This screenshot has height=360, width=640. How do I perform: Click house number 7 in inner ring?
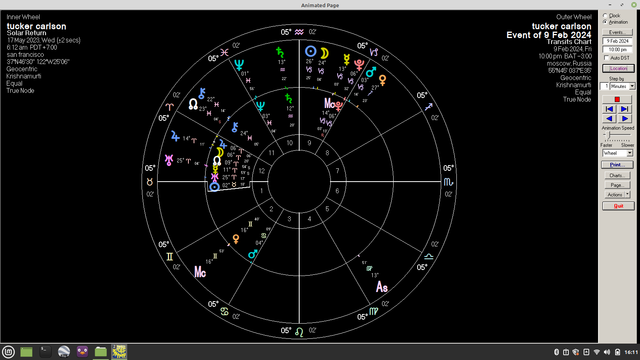[x=337, y=171]
